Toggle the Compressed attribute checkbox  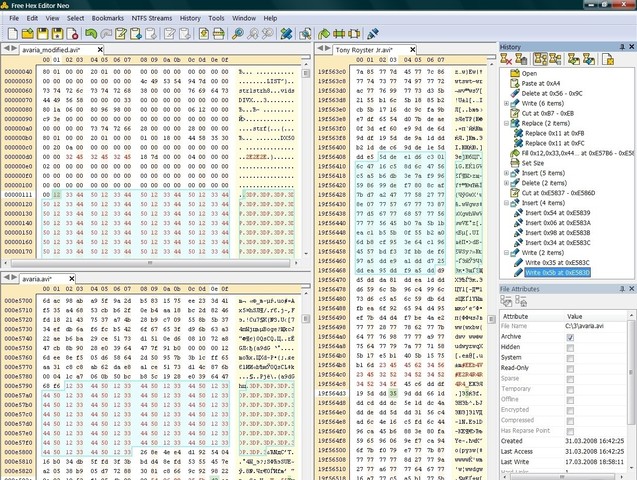pyautogui.click(x=570, y=421)
